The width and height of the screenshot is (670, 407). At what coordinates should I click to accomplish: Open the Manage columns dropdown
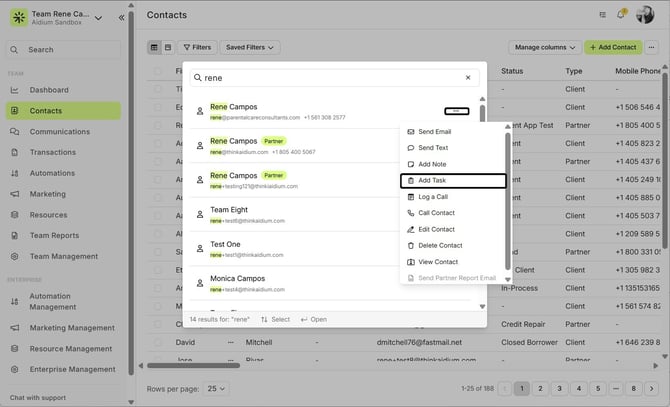[x=544, y=47]
